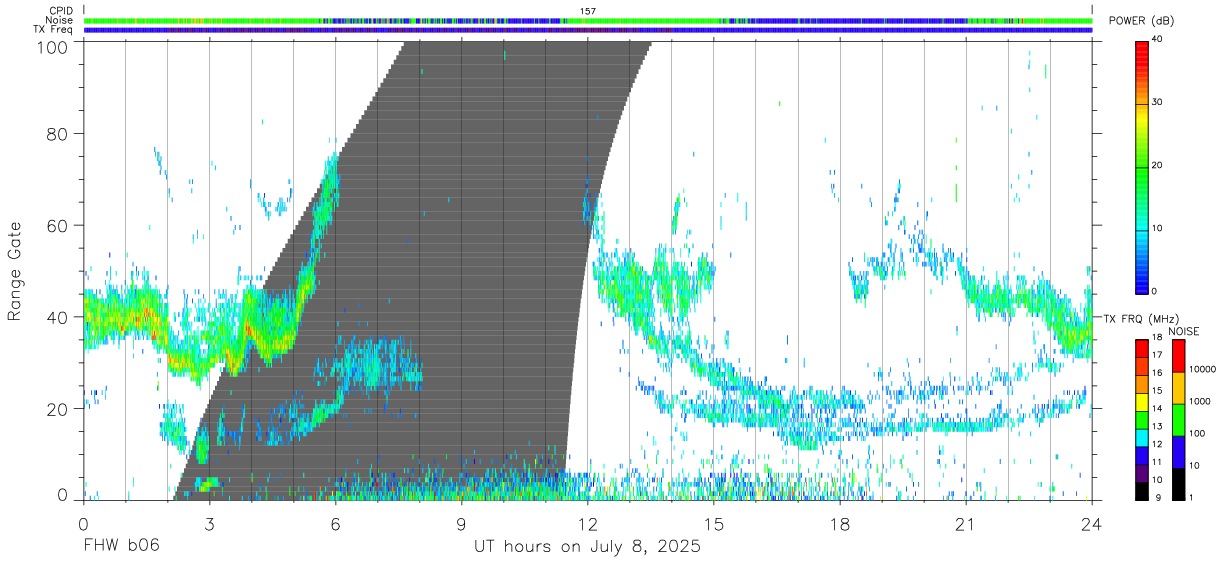Click x-axis tick label 3
Viewport: 1228px width, 567px height.
209,523
